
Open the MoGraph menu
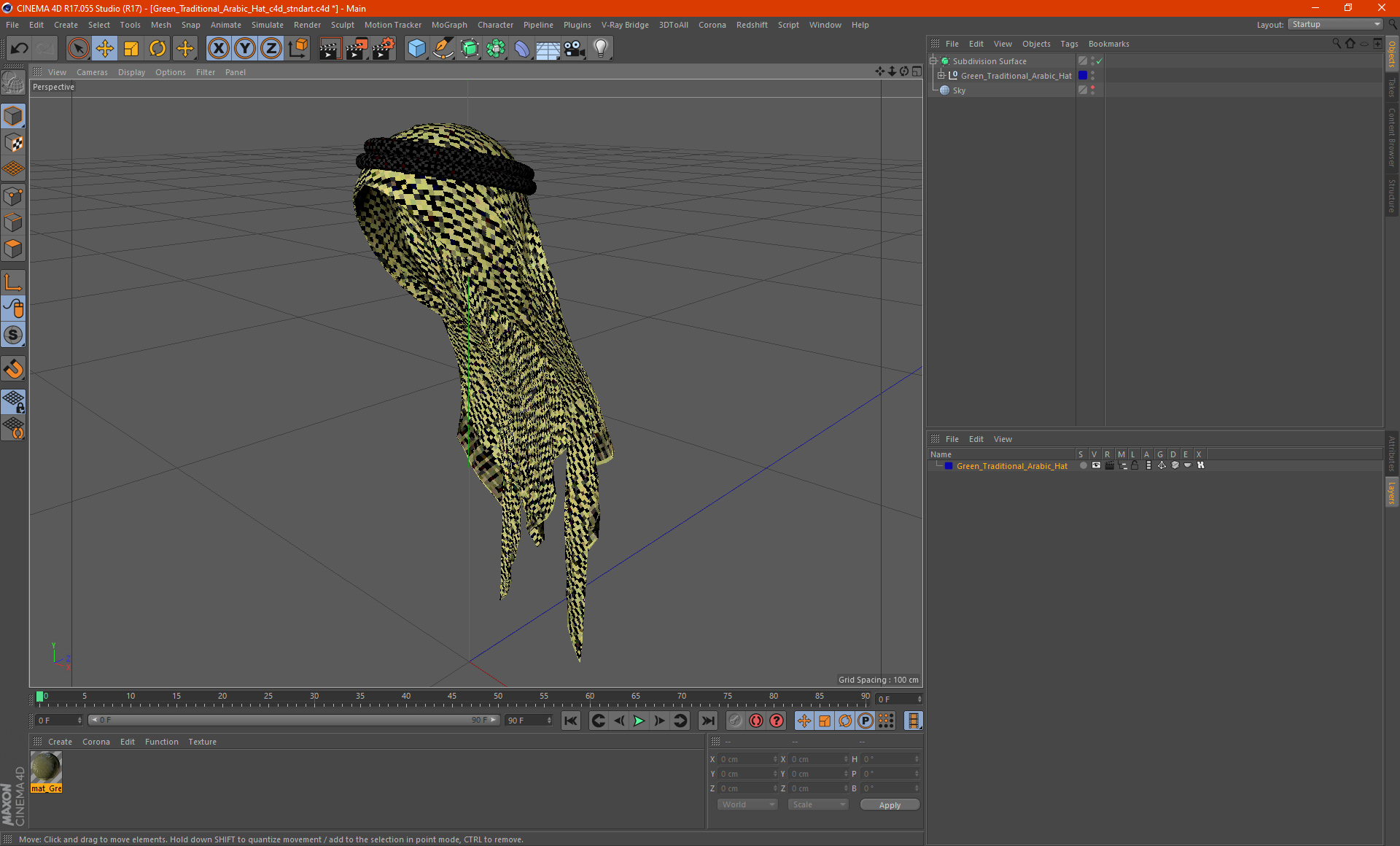click(x=449, y=25)
